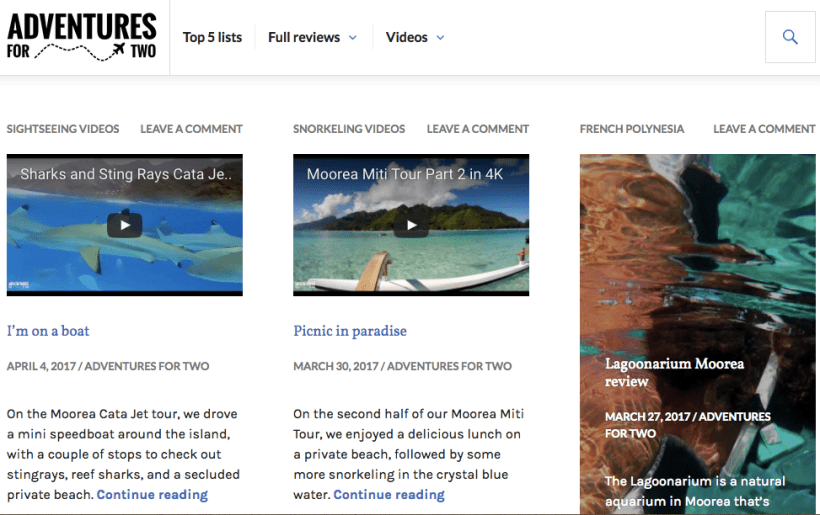Click the search magnifier icon

coord(790,37)
